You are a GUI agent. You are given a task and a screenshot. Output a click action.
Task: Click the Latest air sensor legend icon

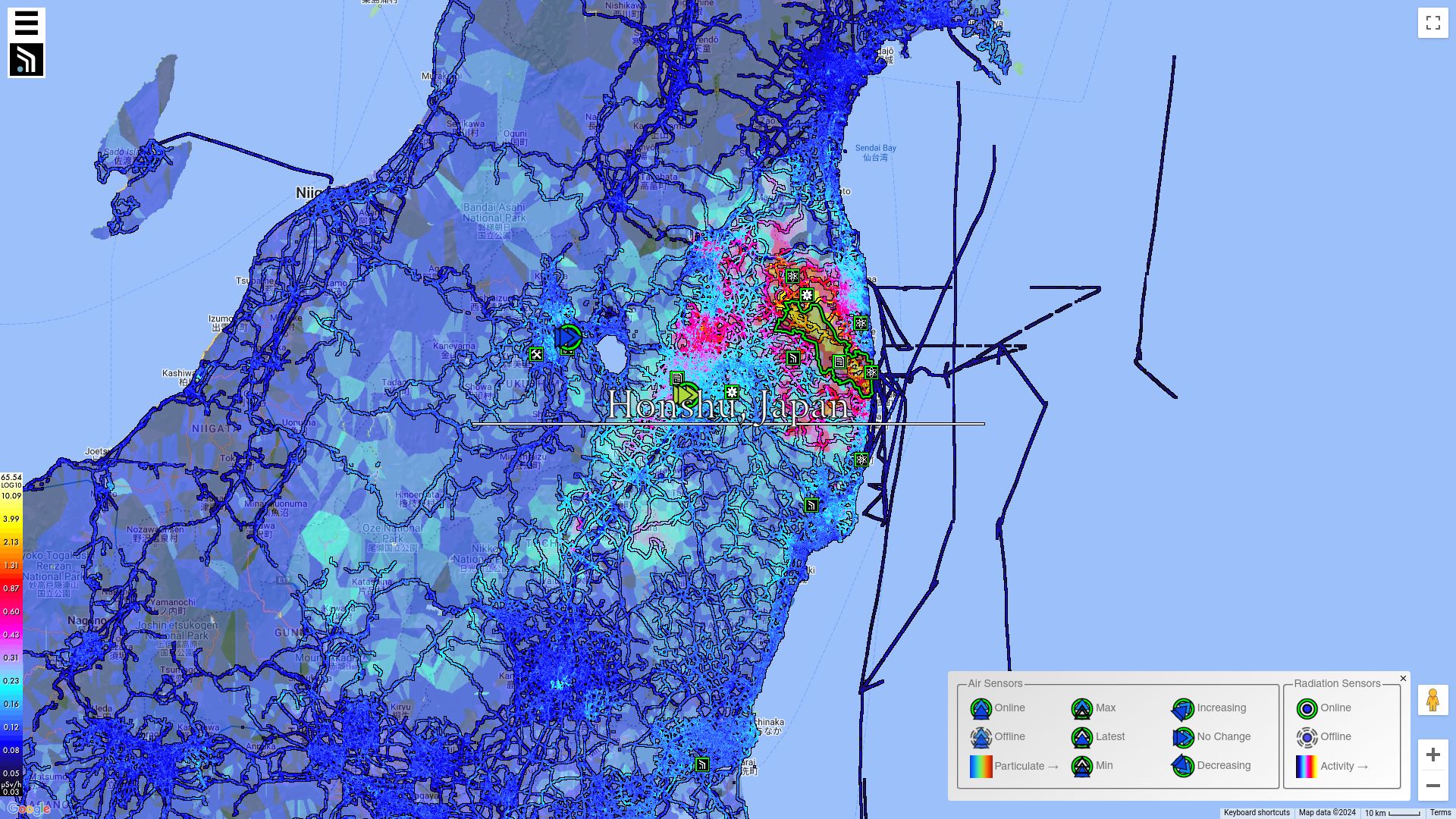click(x=1082, y=738)
